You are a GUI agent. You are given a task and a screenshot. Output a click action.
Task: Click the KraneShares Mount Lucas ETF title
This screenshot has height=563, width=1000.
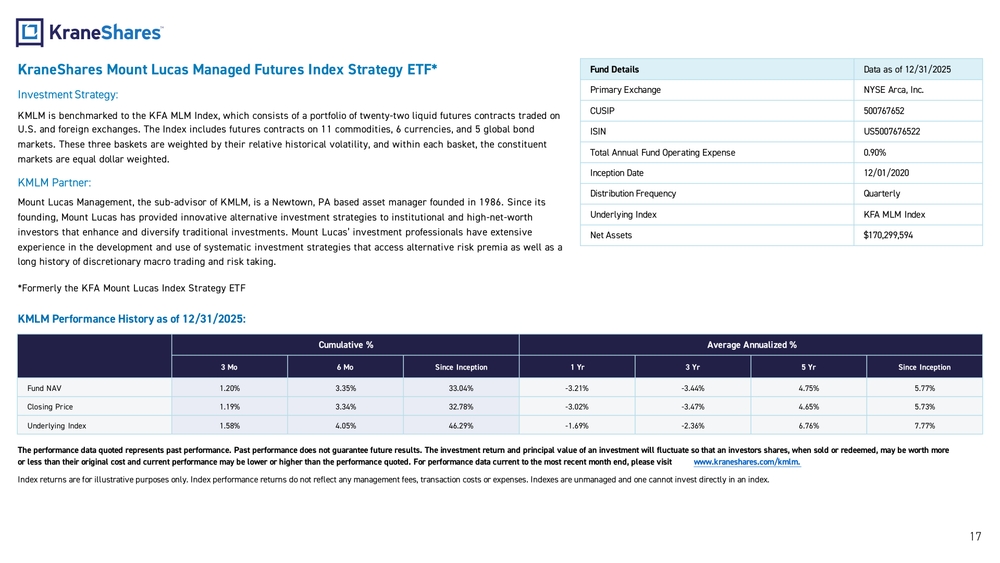coord(228,69)
